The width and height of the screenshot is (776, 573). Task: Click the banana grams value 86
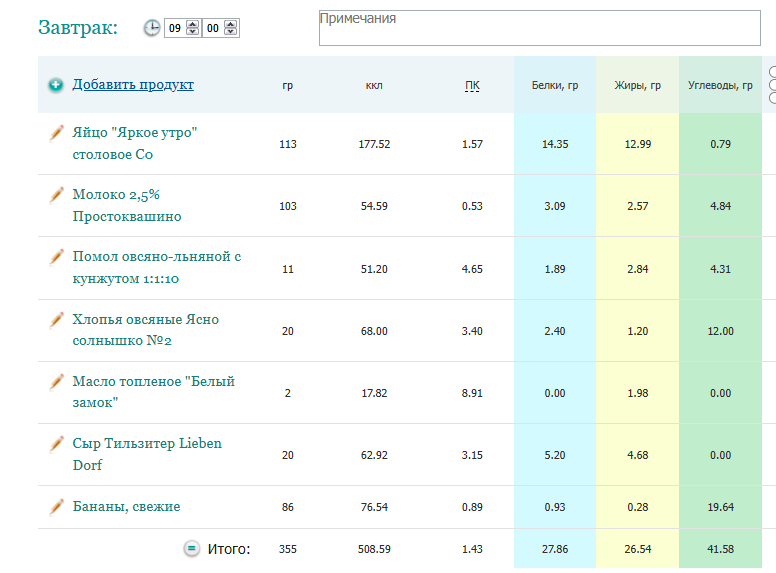tap(288, 507)
